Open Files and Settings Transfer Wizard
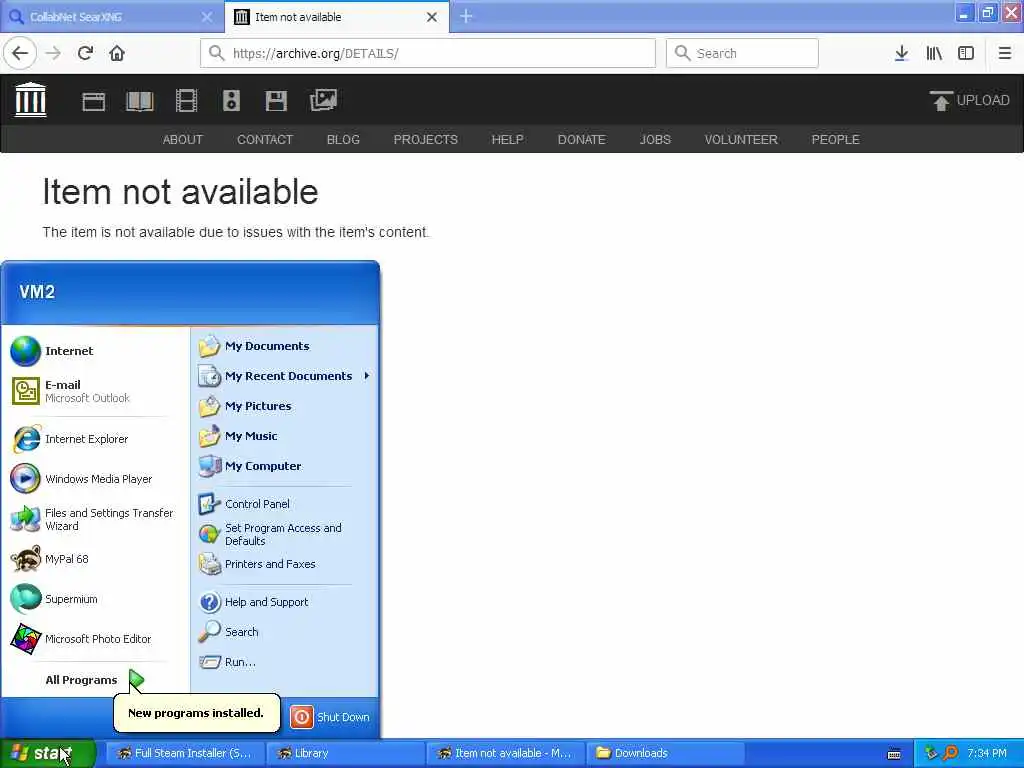 95,519
